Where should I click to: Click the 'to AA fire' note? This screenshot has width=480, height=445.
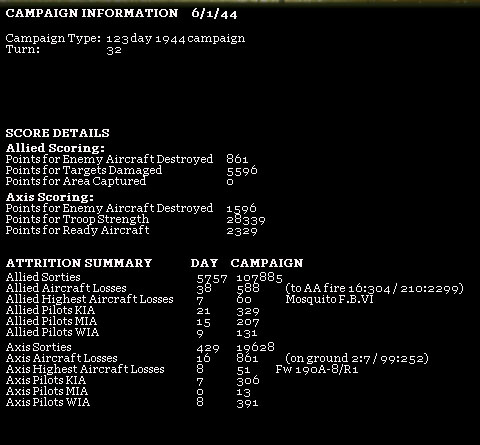[374, 288]
